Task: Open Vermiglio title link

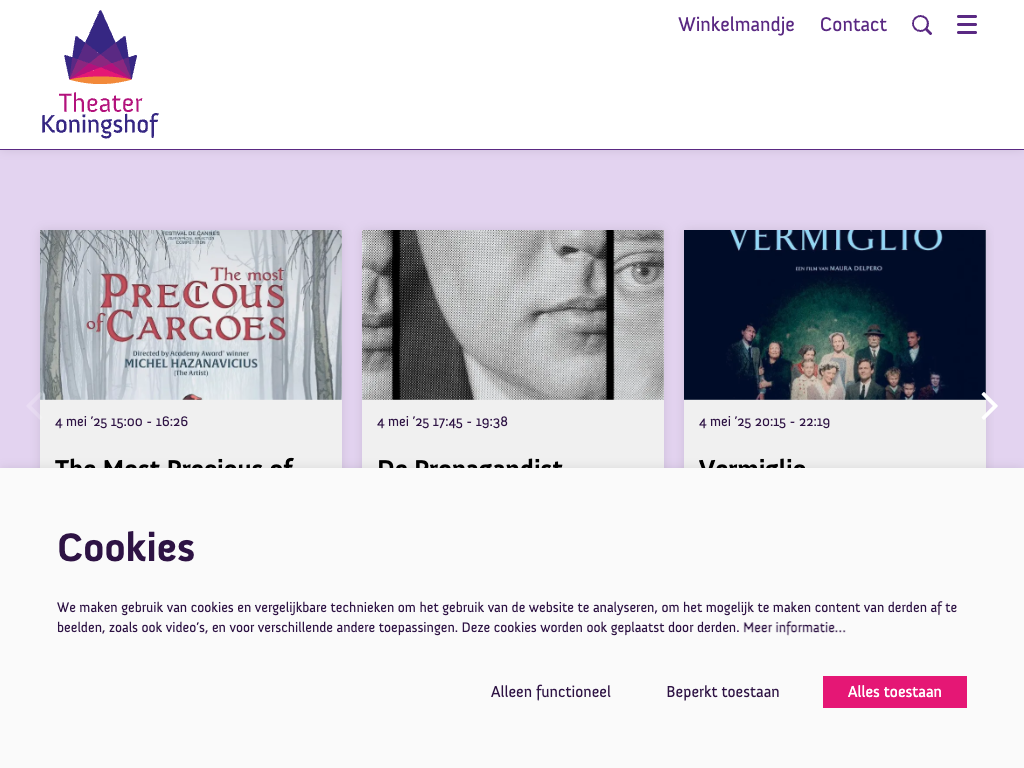Action: (752, 462)
